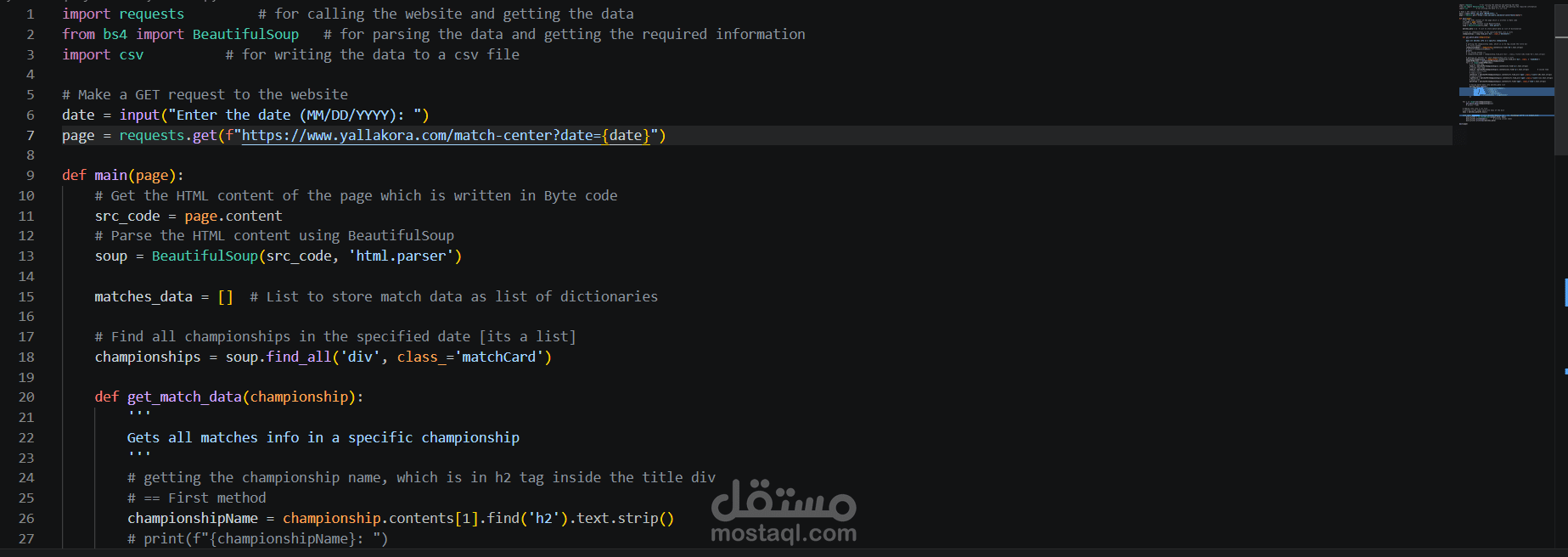Click the "# getting the championship name" comment

421,478
